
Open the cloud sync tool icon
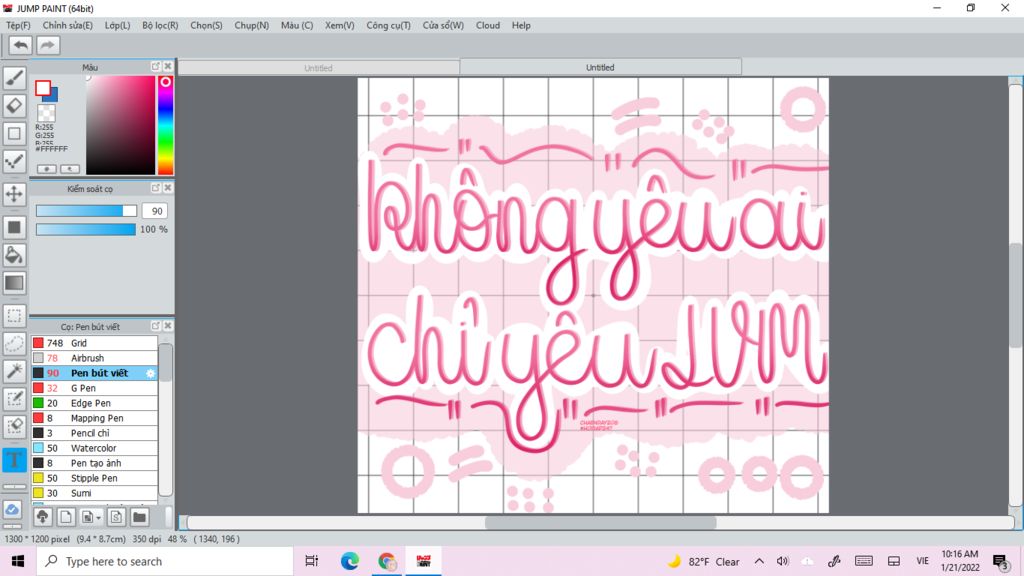click(12, 509)
